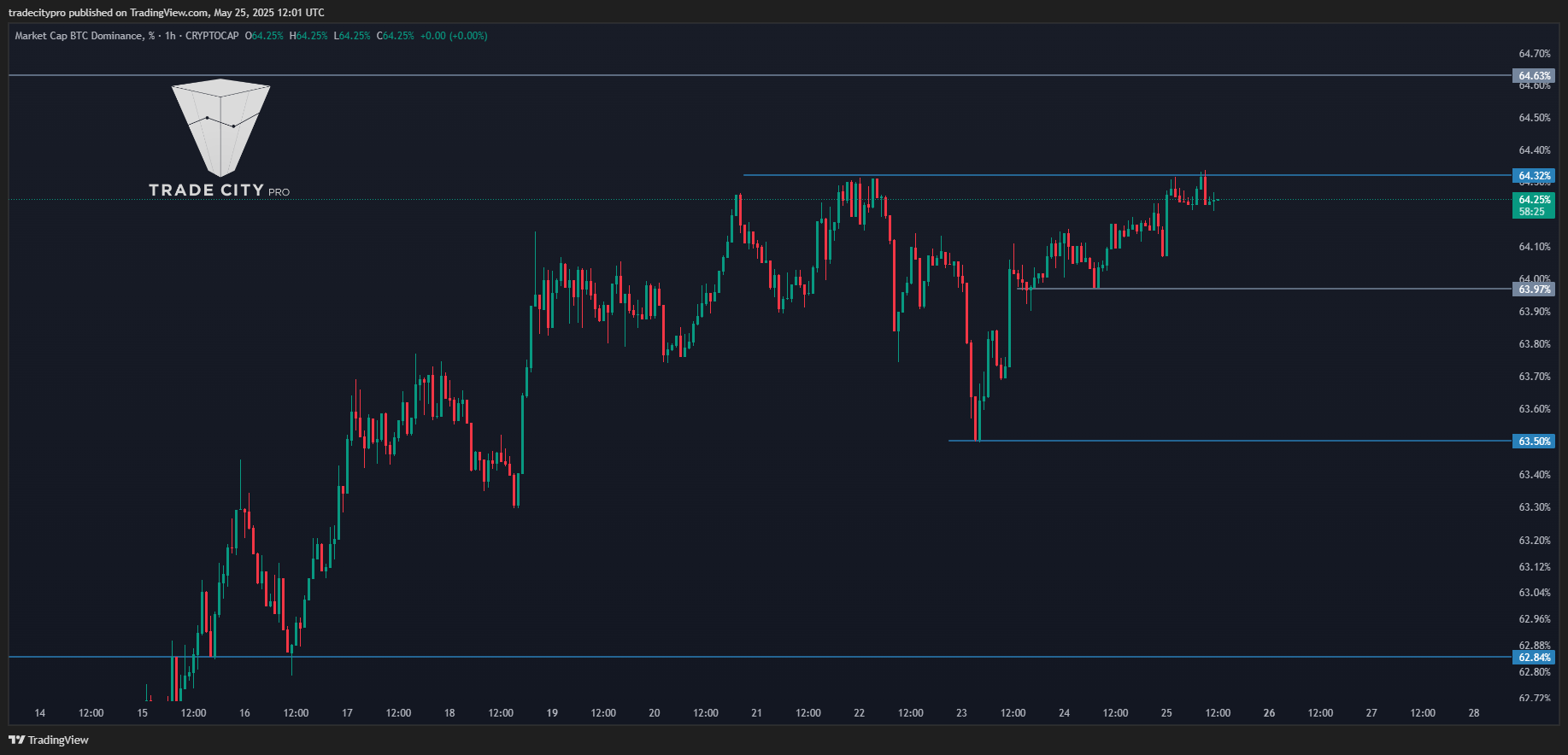Click the open value O64.25% in the legend
1568x755 pixels.
[264, 36]
